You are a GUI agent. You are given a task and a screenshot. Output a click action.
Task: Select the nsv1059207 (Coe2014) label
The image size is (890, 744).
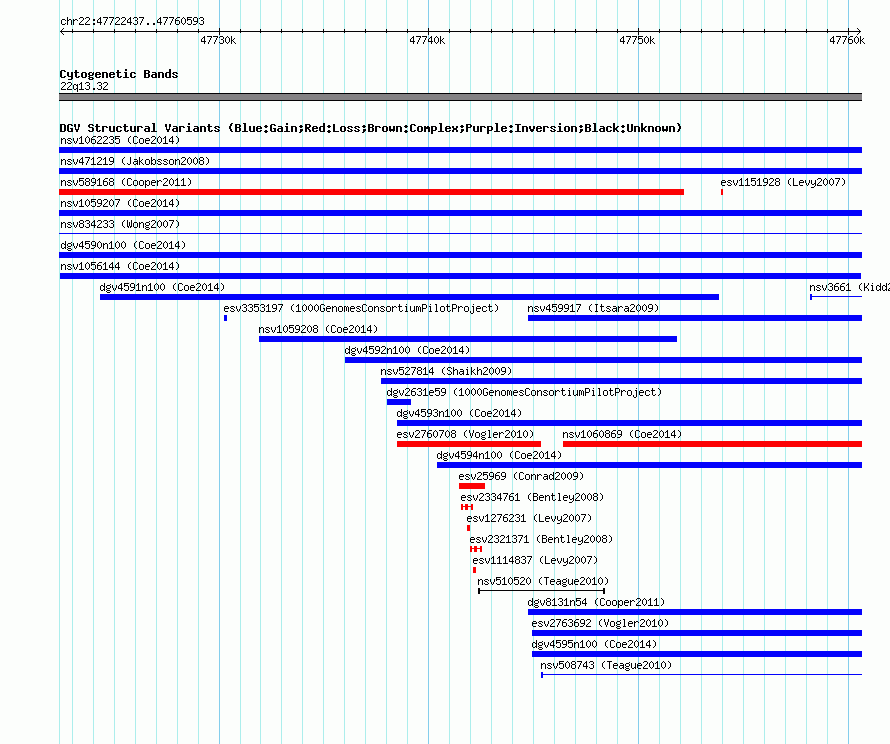[x=120, y=203]
